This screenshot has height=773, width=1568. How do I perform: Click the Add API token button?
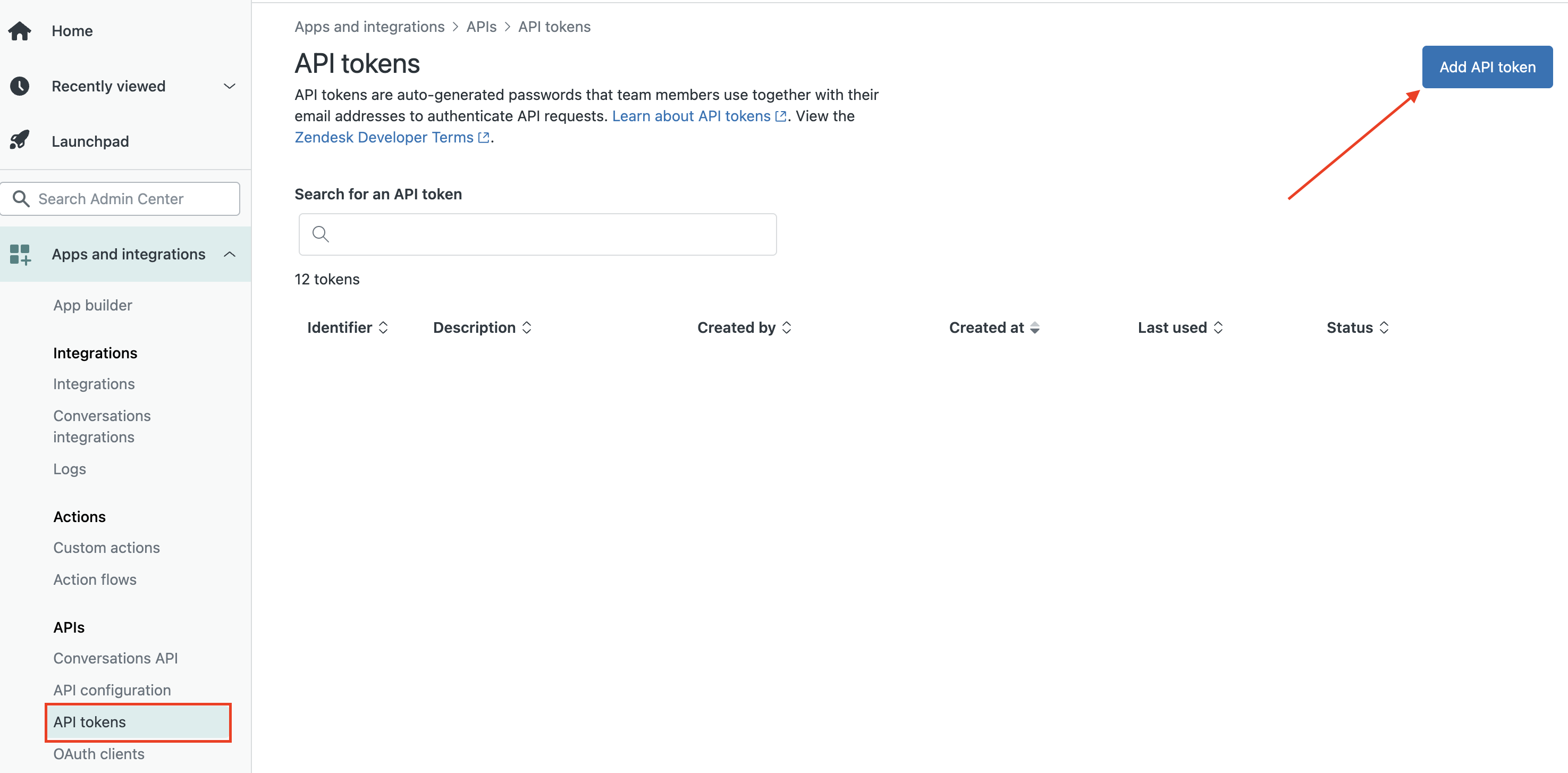[1487, 66]
